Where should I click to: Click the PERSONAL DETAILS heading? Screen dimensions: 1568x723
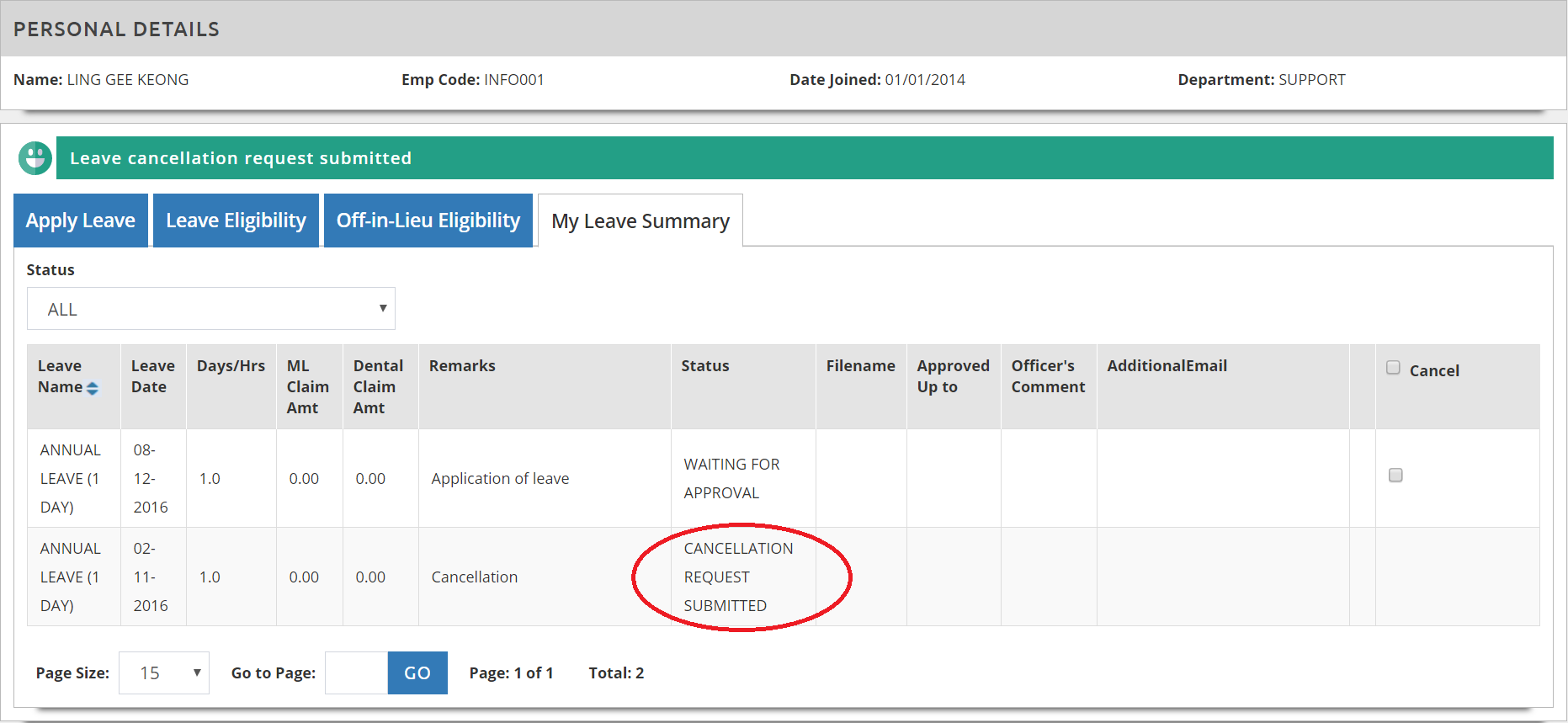[116, 29]
